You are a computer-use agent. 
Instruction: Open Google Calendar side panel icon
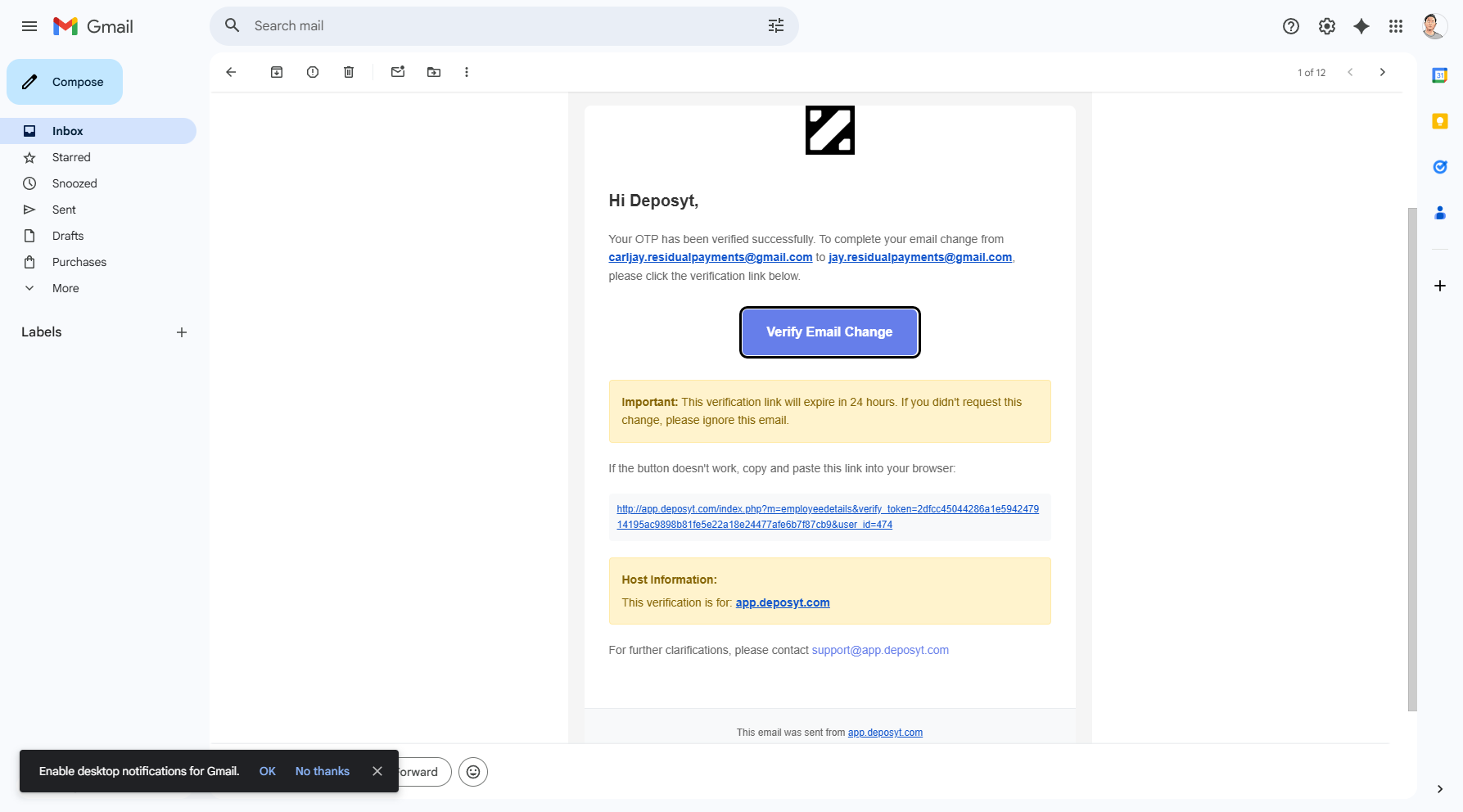[1440, 75]
